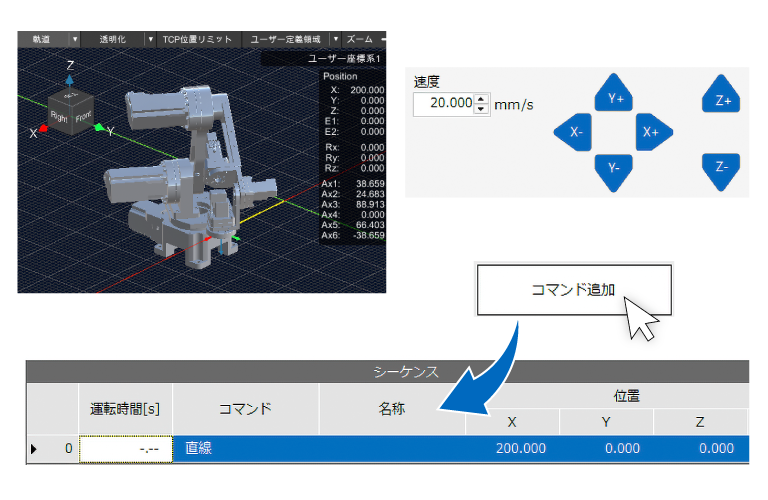768x500 pixels.
Task: Click the Right face of the view cube
Action: click(x=60, y=117)
